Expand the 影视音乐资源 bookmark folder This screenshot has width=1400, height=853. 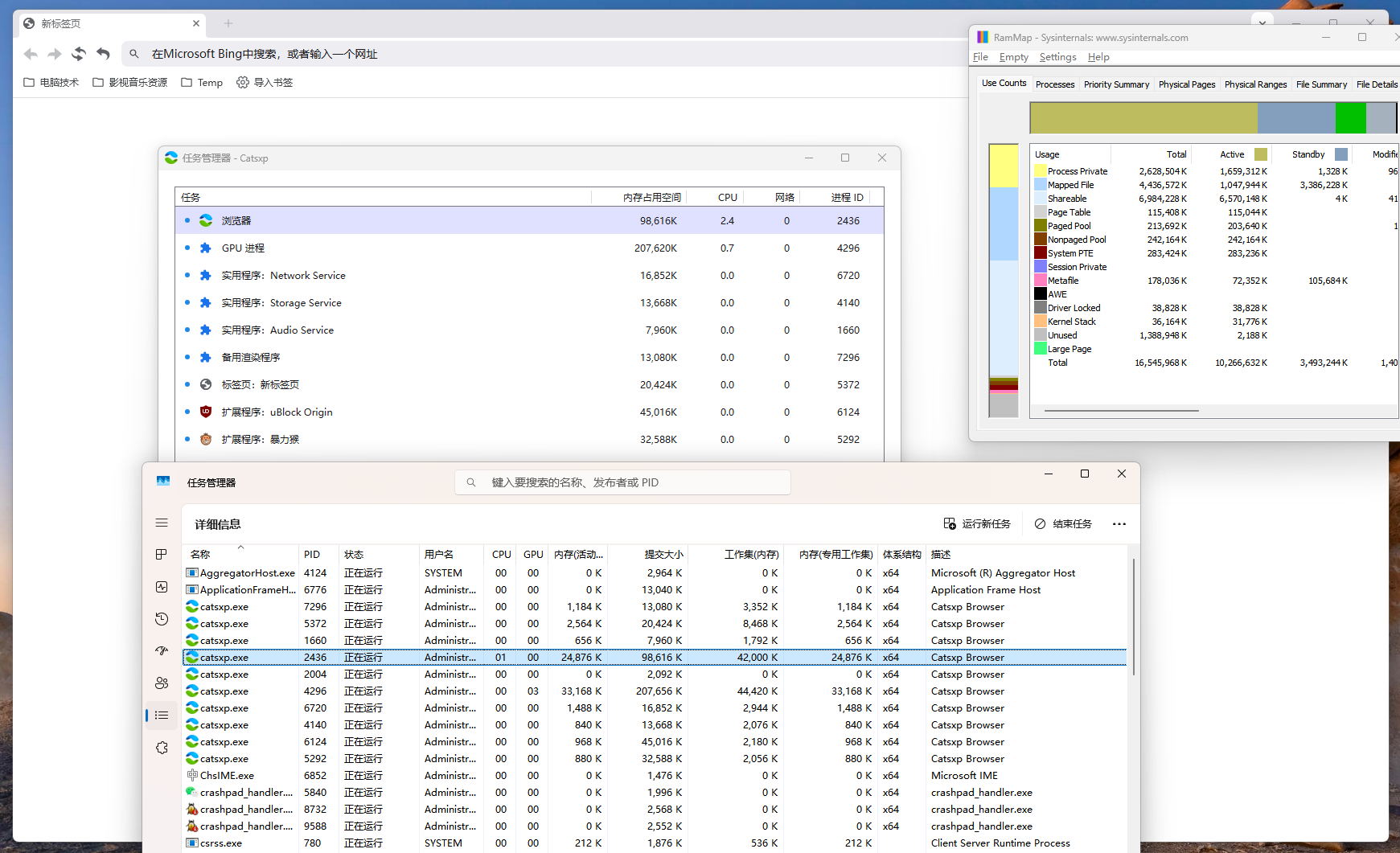tap(130, 82)
